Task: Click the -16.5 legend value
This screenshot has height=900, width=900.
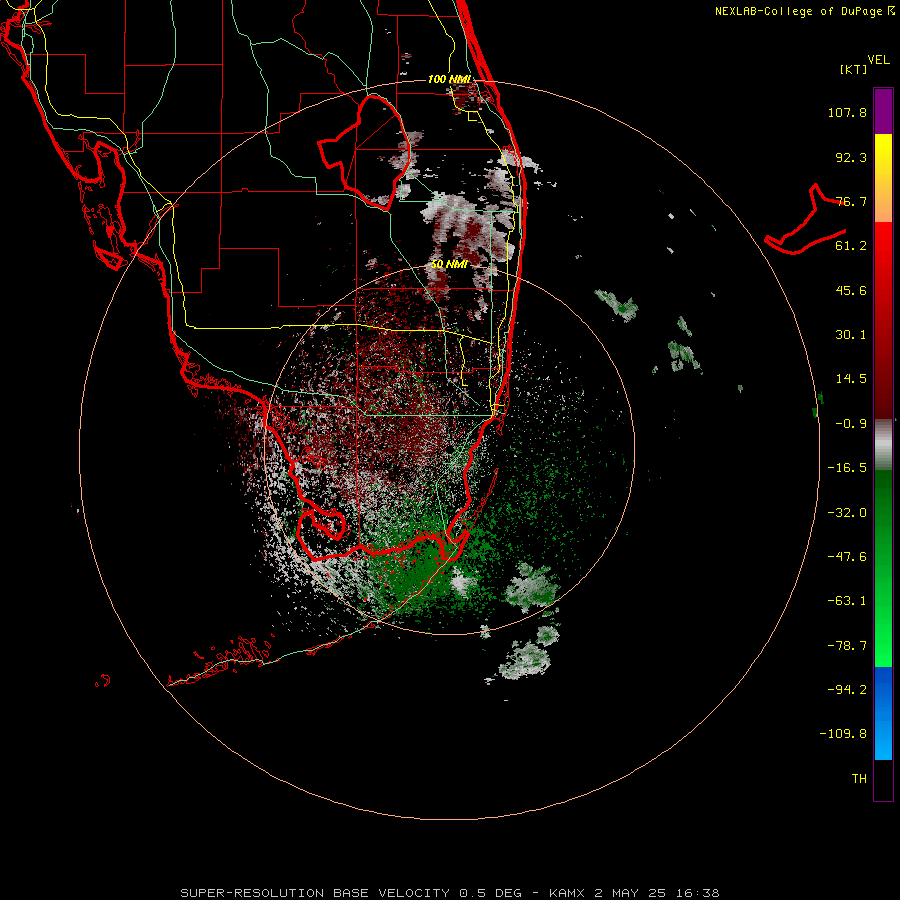Action: 847,468
